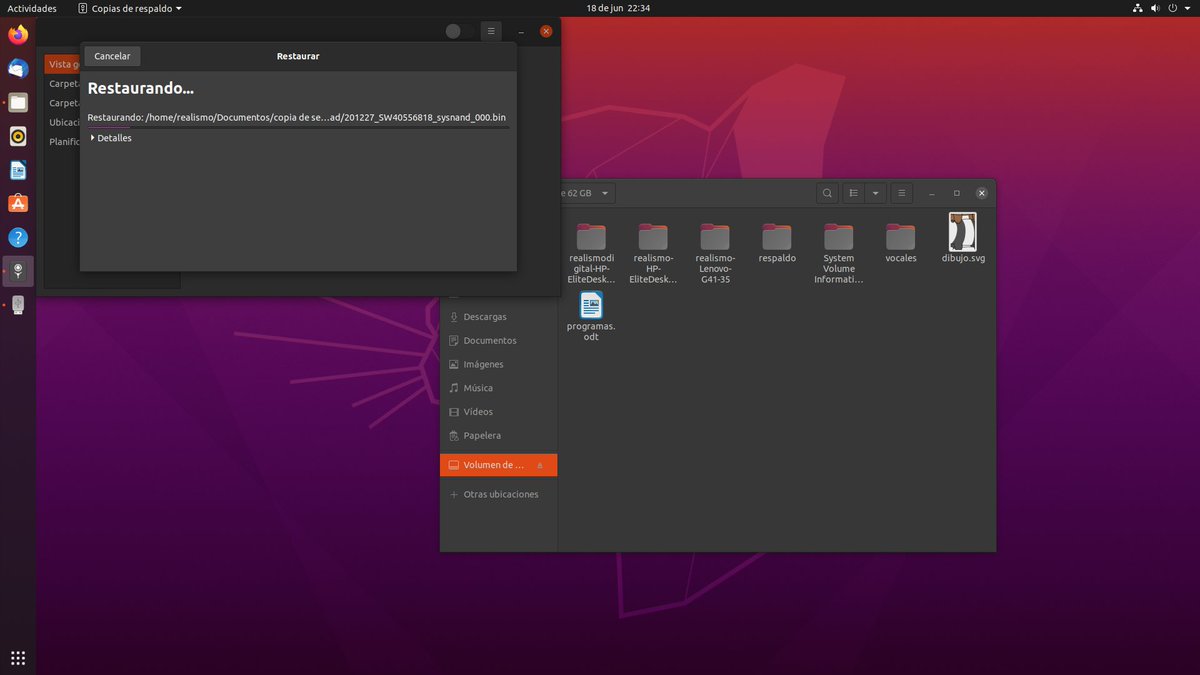
Task: Select the Ubicaci... sidebar tab
Action: click(x=63, y=122)
